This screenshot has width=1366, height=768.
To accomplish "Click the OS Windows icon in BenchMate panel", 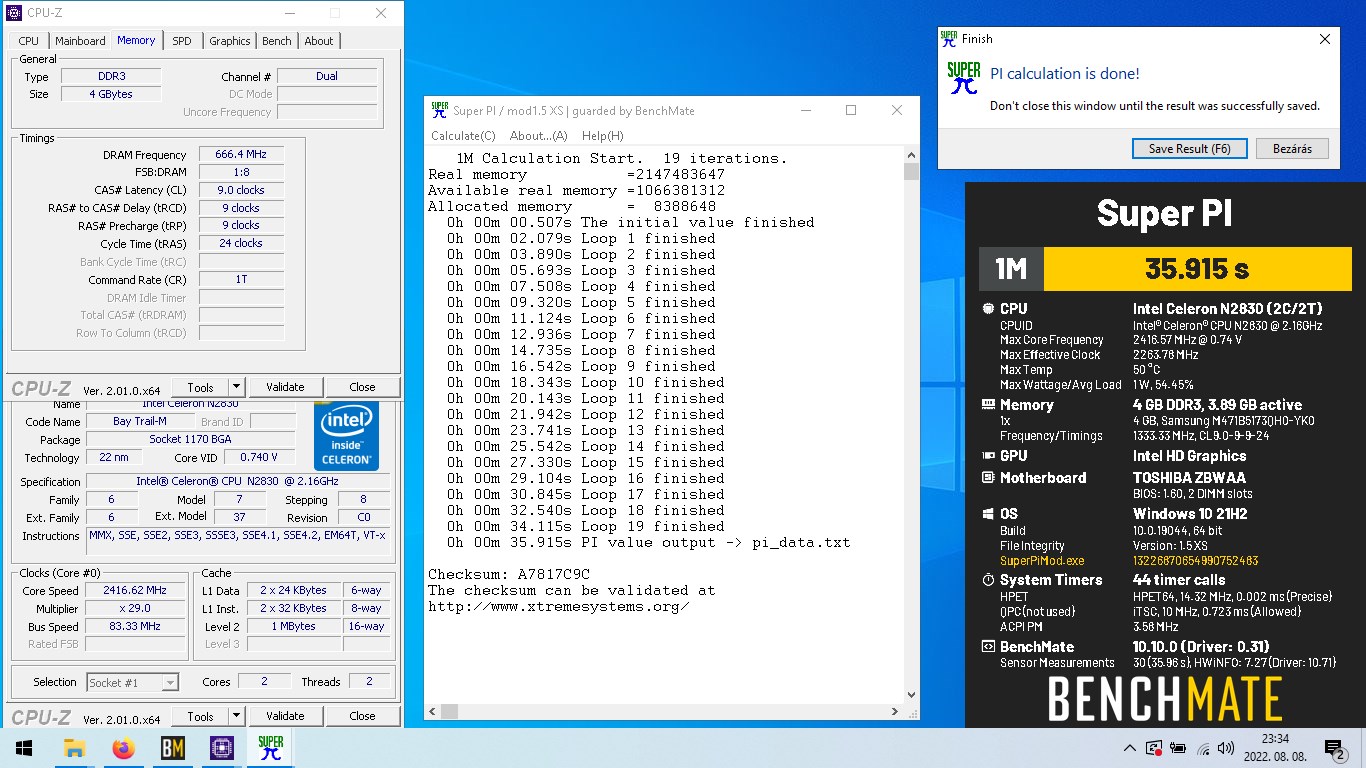I will (988, 514).
